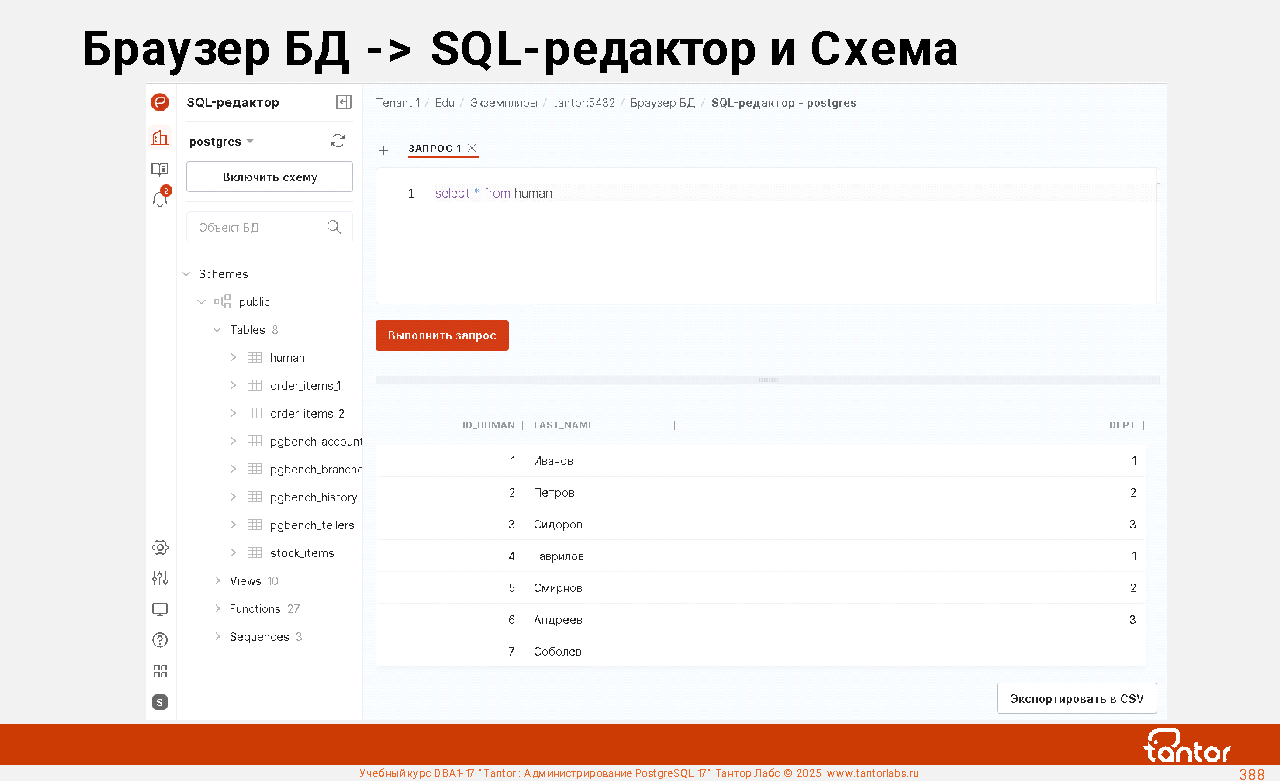Close the Запрос 1 tab
Viewport: 1280px width, 781px height.
(472, 148)
